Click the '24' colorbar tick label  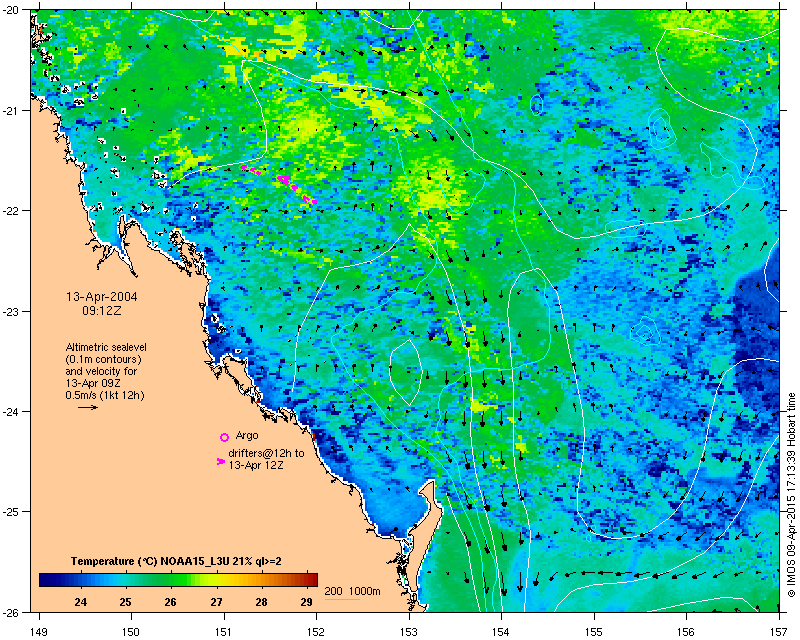[x=81, y=602]
